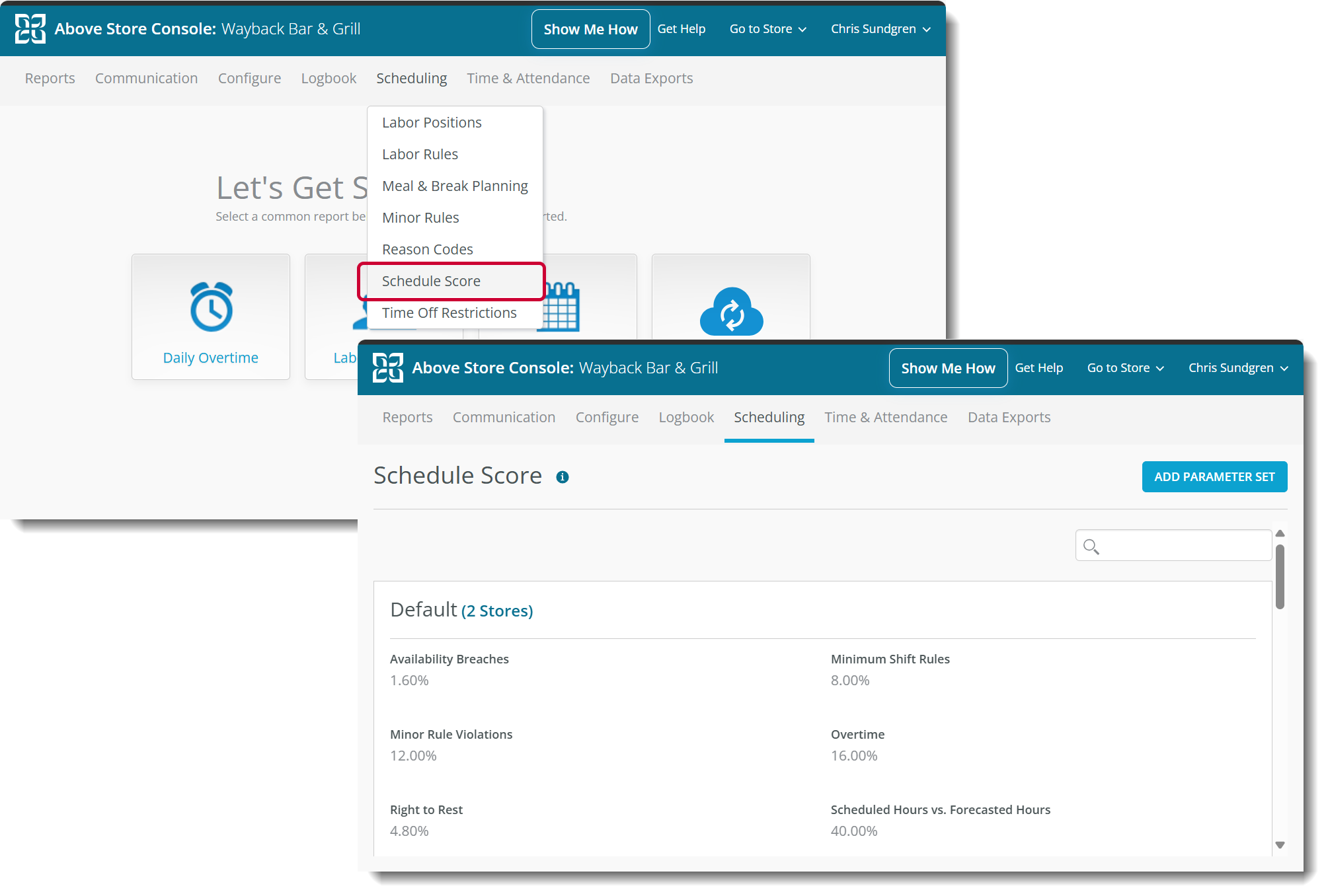Click the vertical scrollbar thumb
This screenshot has width=1328, height=896.
coord(1280,576)
